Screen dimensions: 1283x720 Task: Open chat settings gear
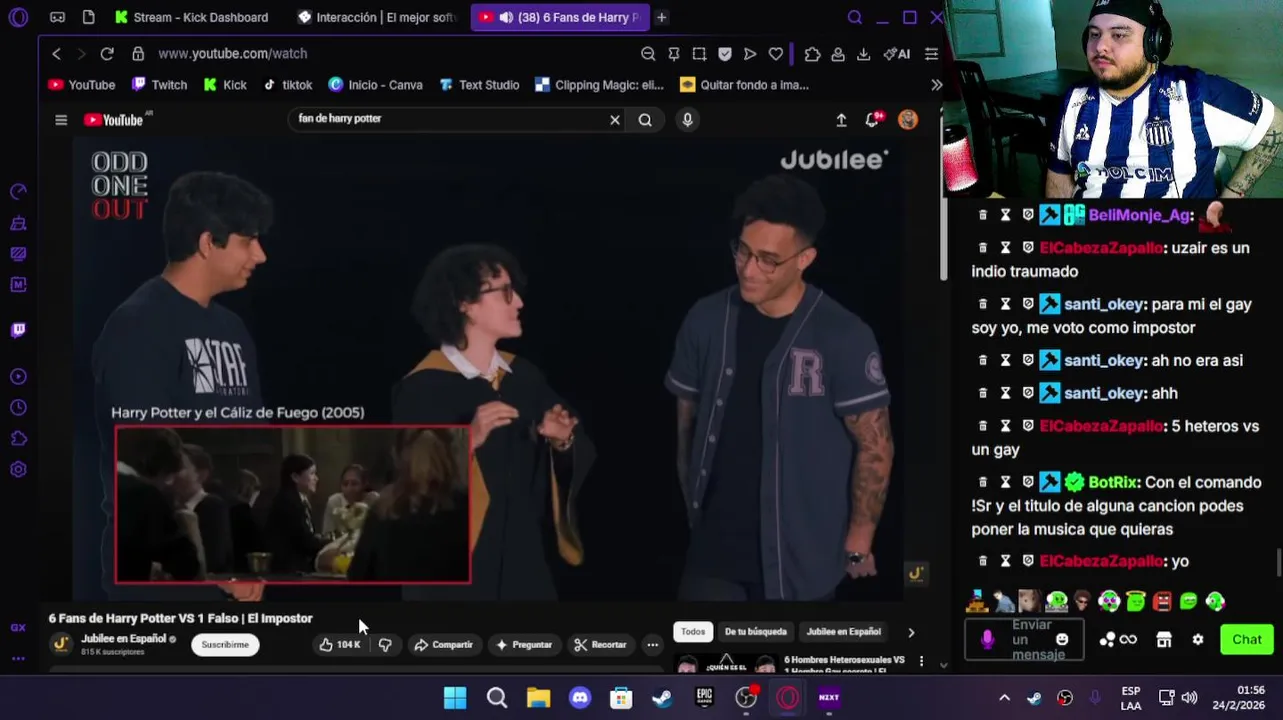click(1198, 640)
